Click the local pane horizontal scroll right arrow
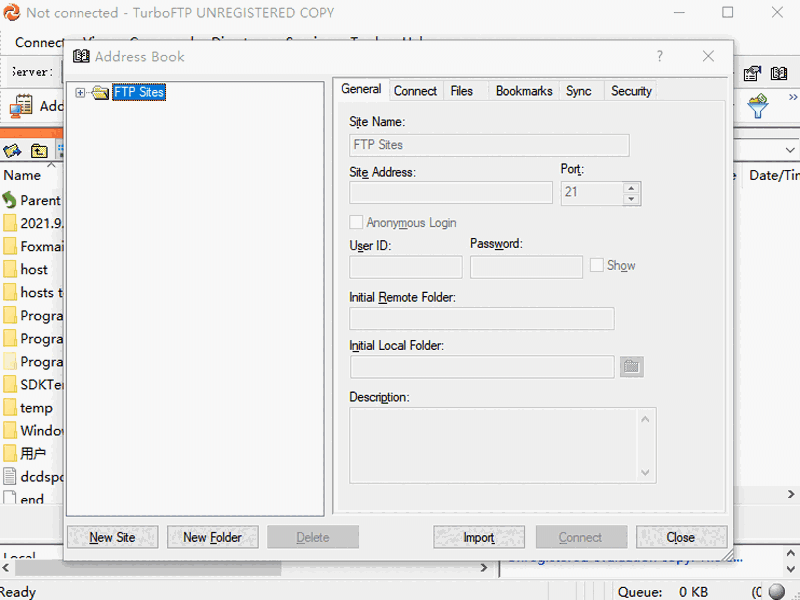Viewport: 800px width, 600px height. (484, 568)
